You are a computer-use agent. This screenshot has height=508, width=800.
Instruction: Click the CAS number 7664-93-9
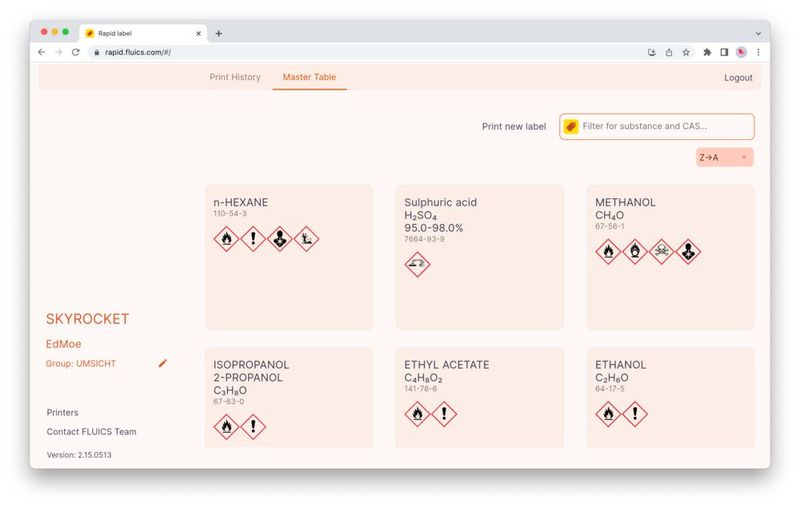click(x=424, y=239)
